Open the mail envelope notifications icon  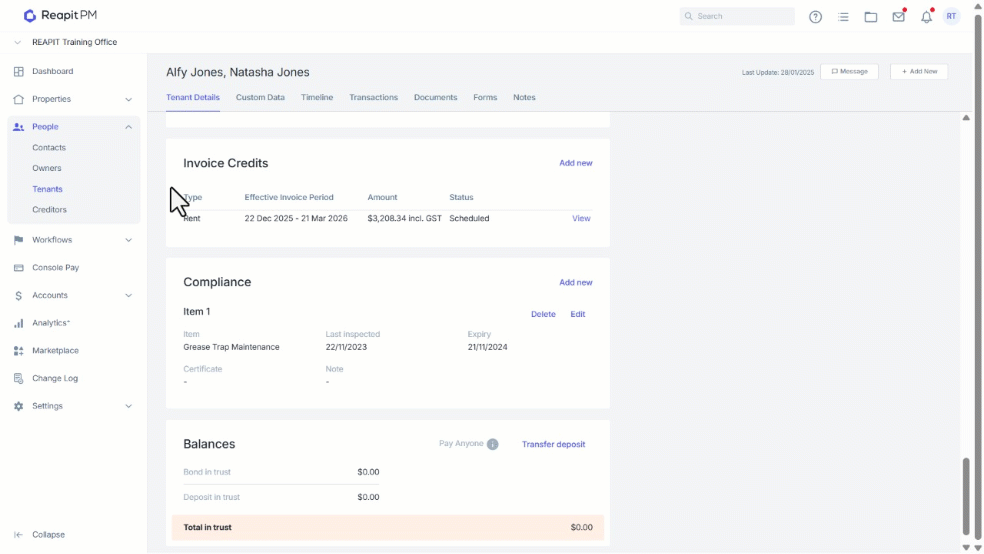[x=899, y=16]
